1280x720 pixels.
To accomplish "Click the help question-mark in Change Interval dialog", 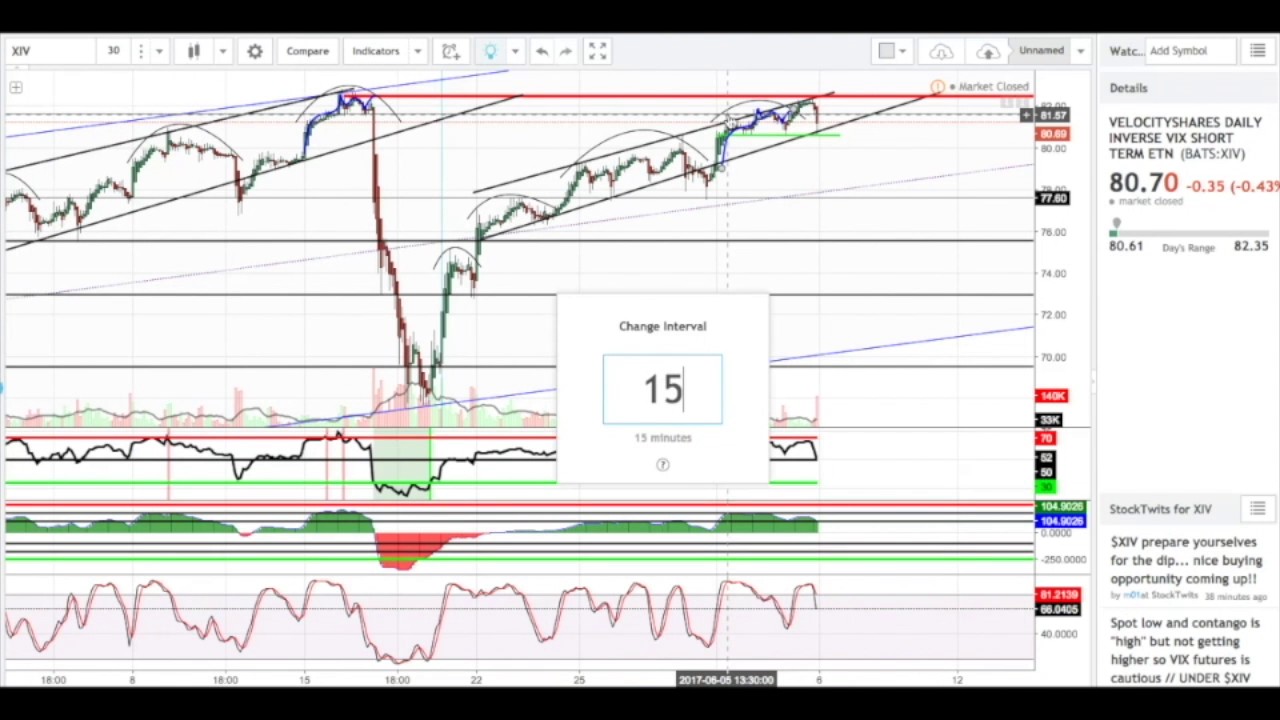I will (x=663, y=464).
